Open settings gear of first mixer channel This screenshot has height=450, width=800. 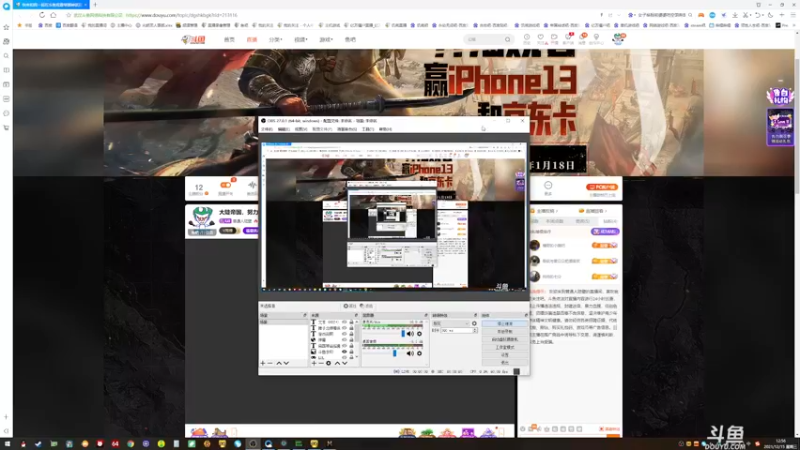419,334
